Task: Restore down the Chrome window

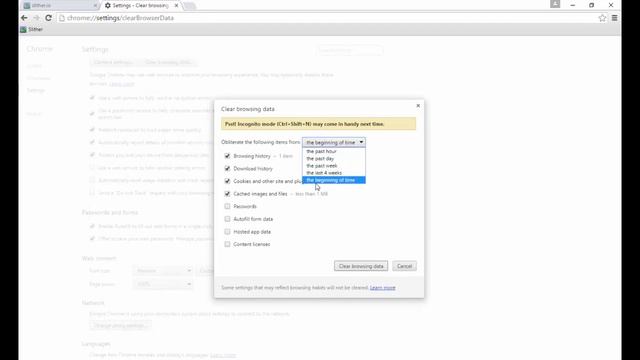Action: click(591, 5)
